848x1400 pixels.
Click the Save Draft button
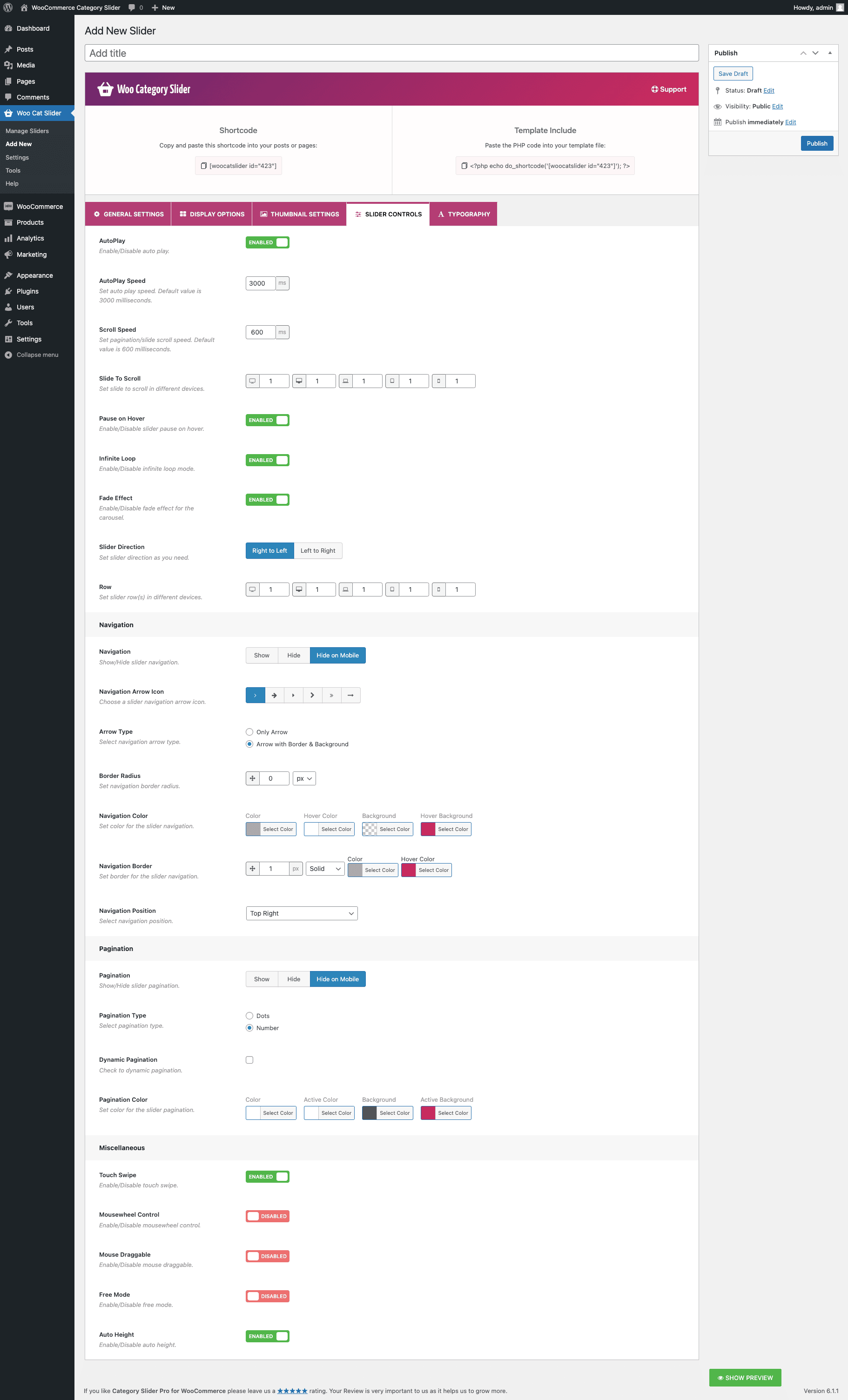coord(733,74)
